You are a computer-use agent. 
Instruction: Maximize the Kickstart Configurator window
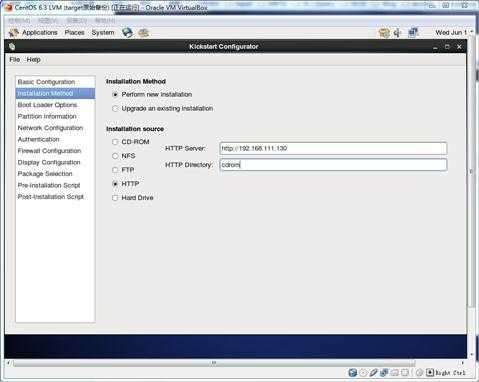(447, 47)
